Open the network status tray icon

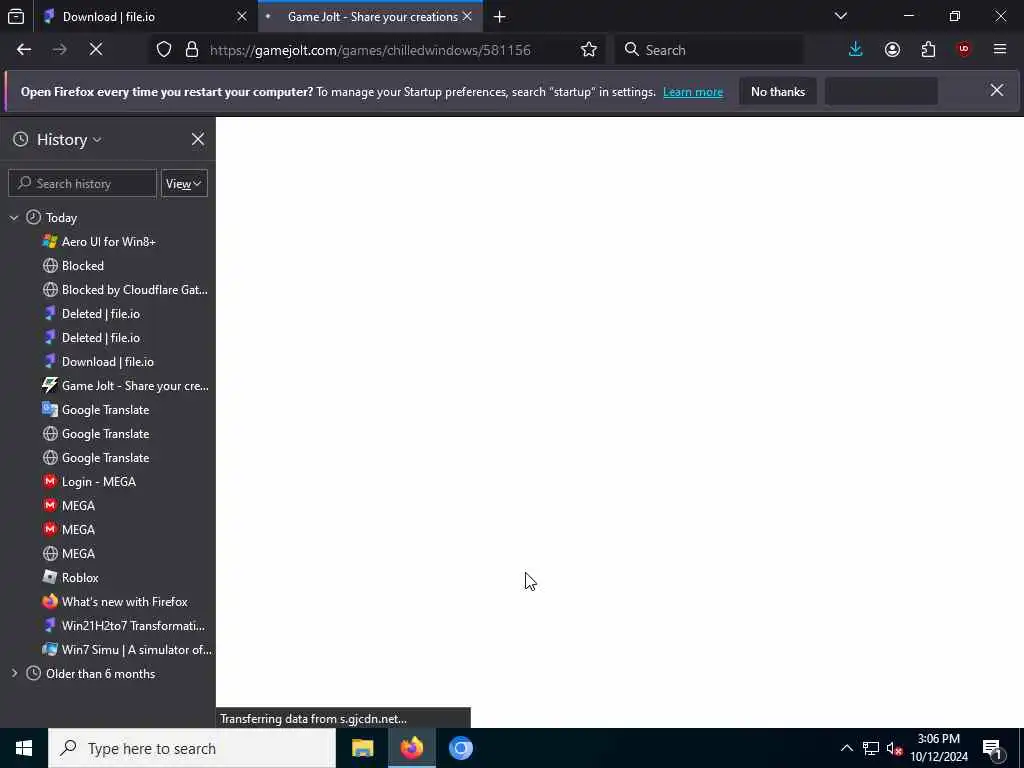coord(871,748)
